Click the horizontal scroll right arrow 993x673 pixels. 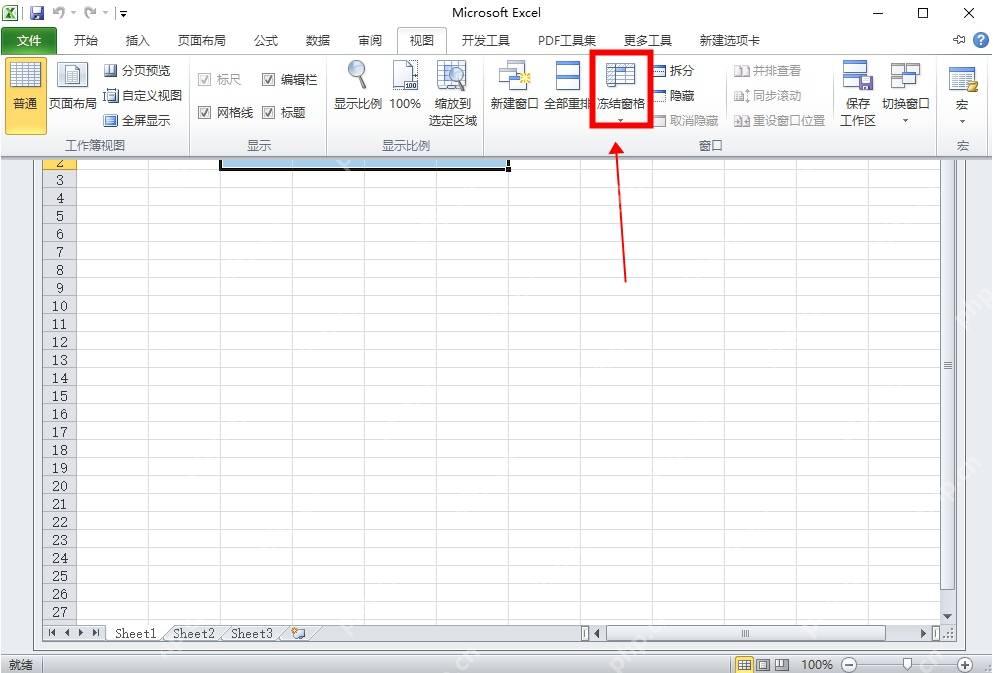(923, 633)
